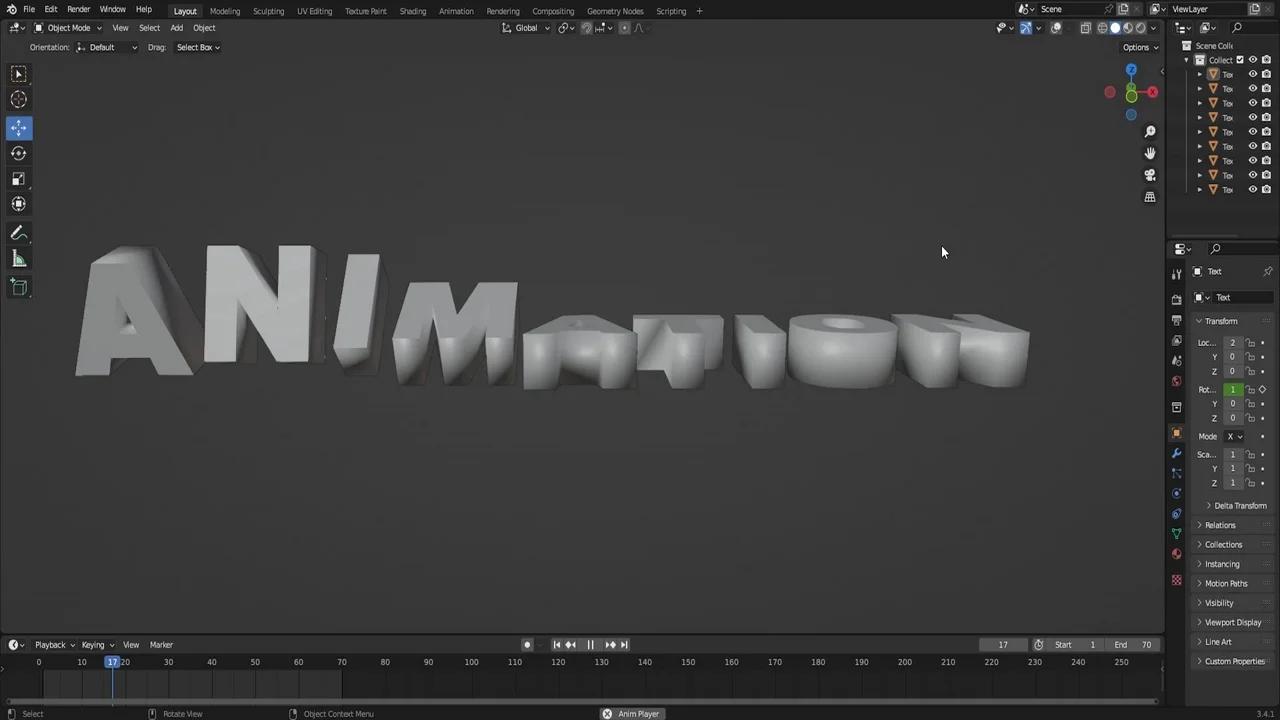Select the Rotate tool
Image resolution: width=1280 pixels, height=720 pixels.
[x=18, y=153]
